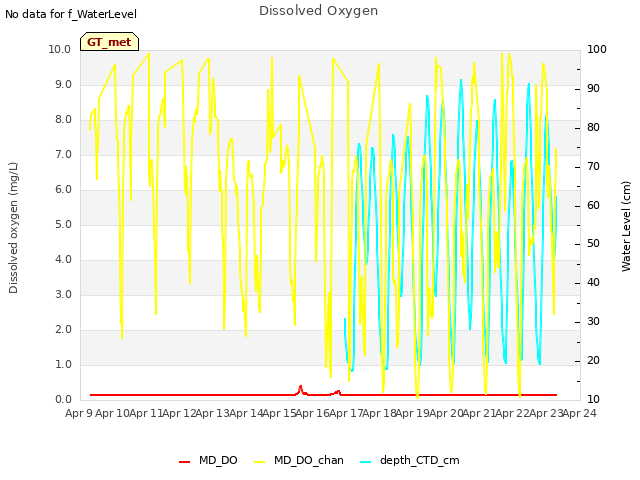Click the Water Level (cm) axis label
640x480 pixels.
[x=626, y=227]
